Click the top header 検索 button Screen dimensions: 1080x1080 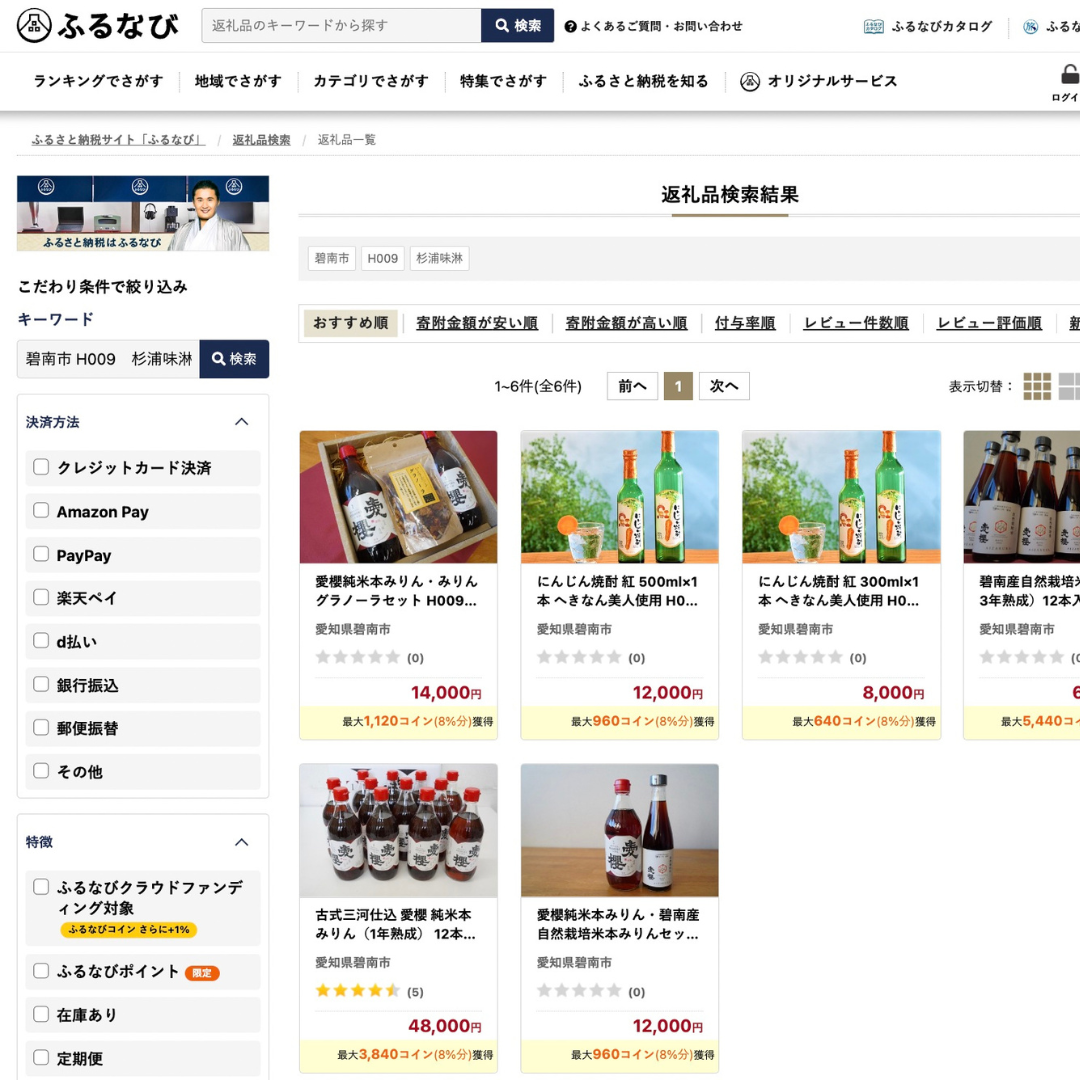tap(517, 25)
